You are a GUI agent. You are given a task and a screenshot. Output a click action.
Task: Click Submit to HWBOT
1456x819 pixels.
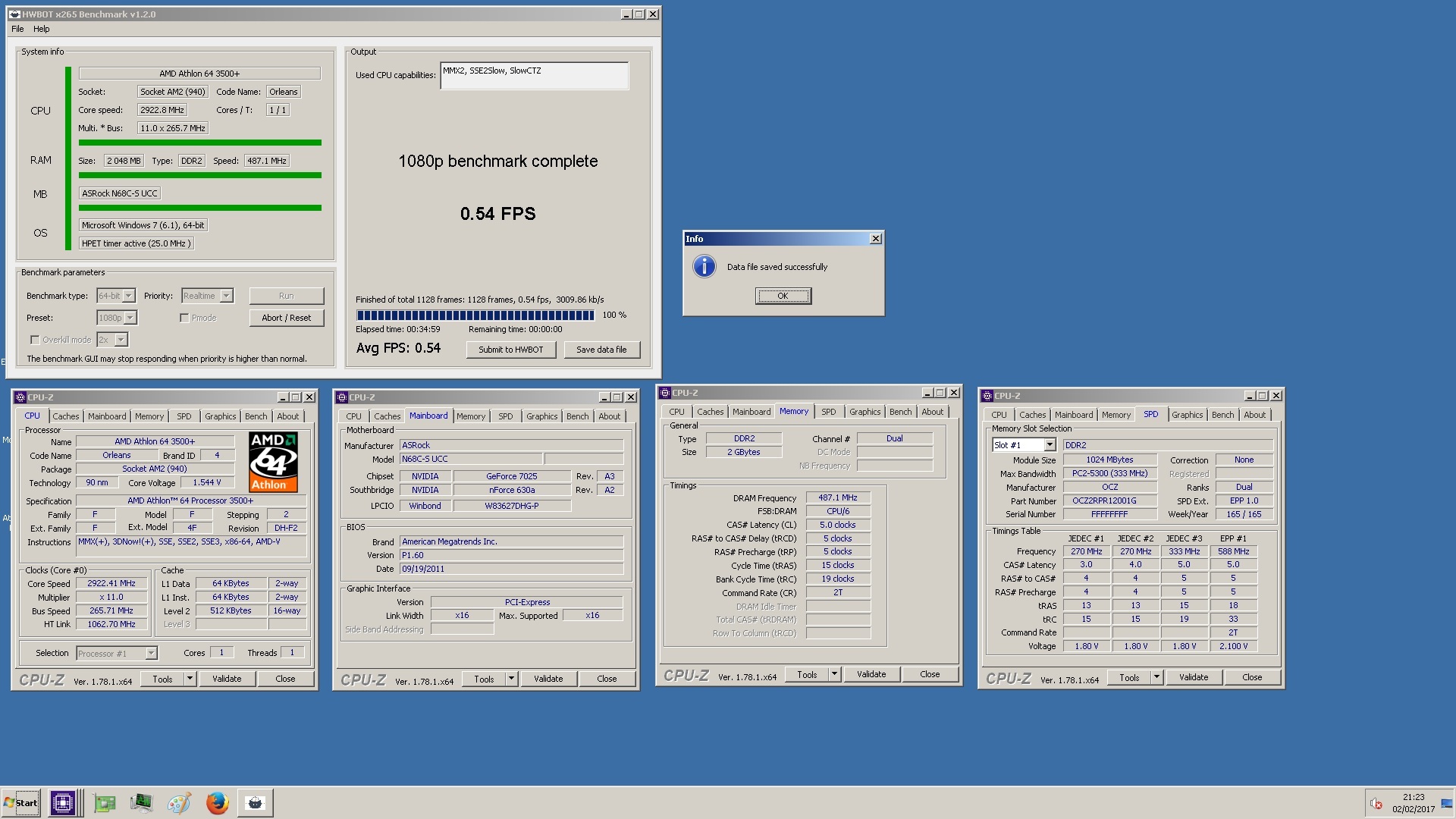click(511, 350)
